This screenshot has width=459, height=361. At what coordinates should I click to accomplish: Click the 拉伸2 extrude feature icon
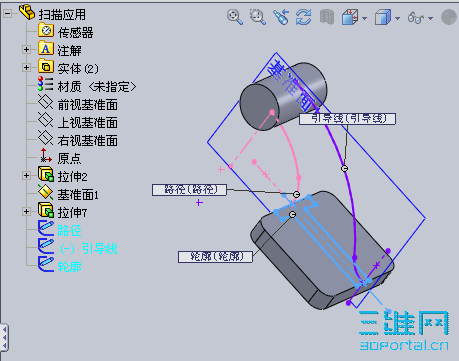point(46,174)
